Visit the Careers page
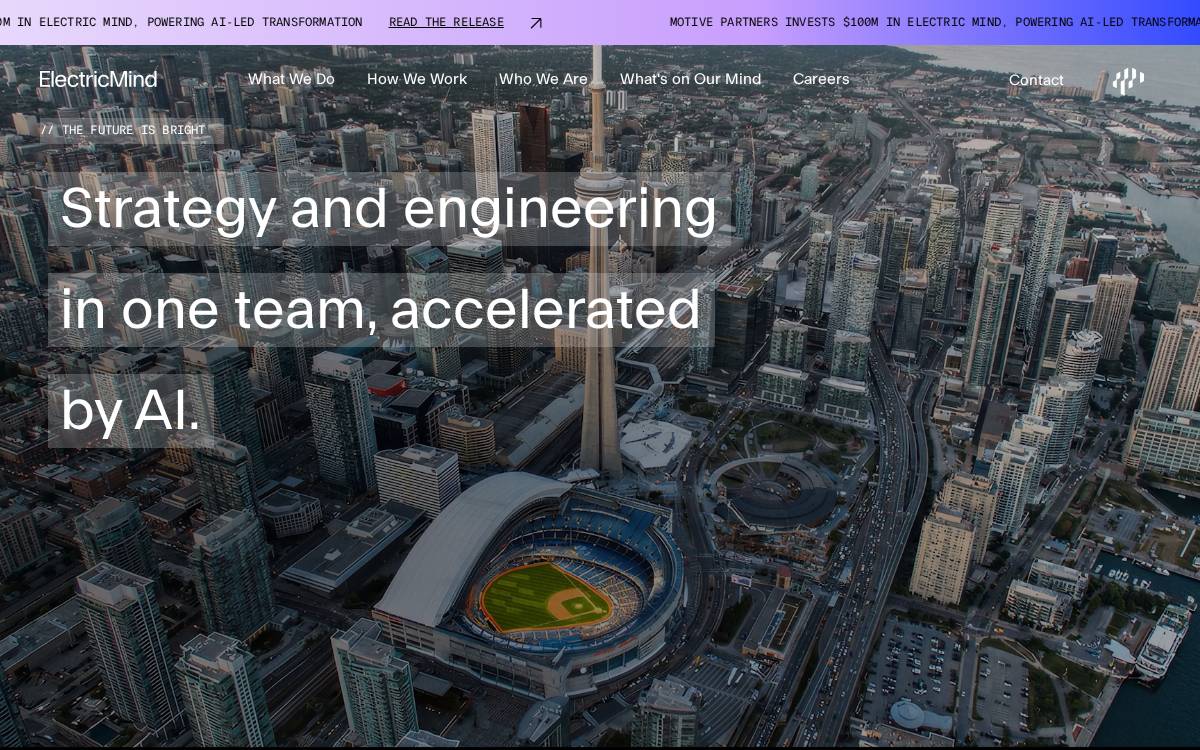Screen dimensions: 1200x750 [x=821, y=79]
